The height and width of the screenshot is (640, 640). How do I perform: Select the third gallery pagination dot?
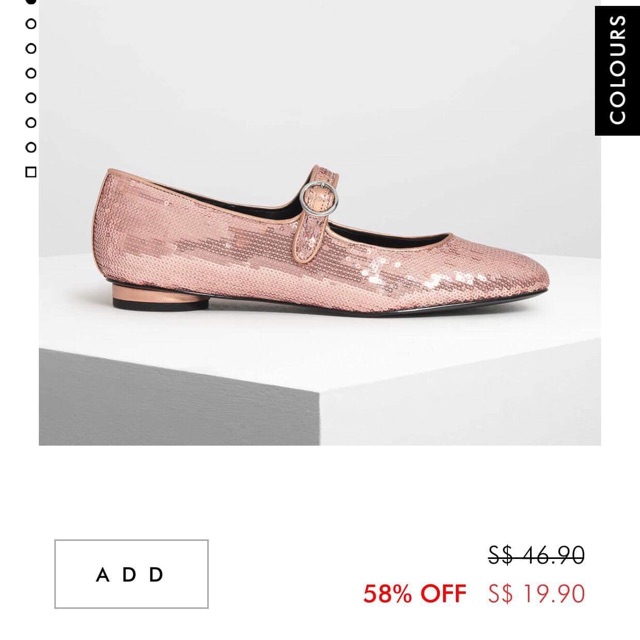click(x=30, y=48)
